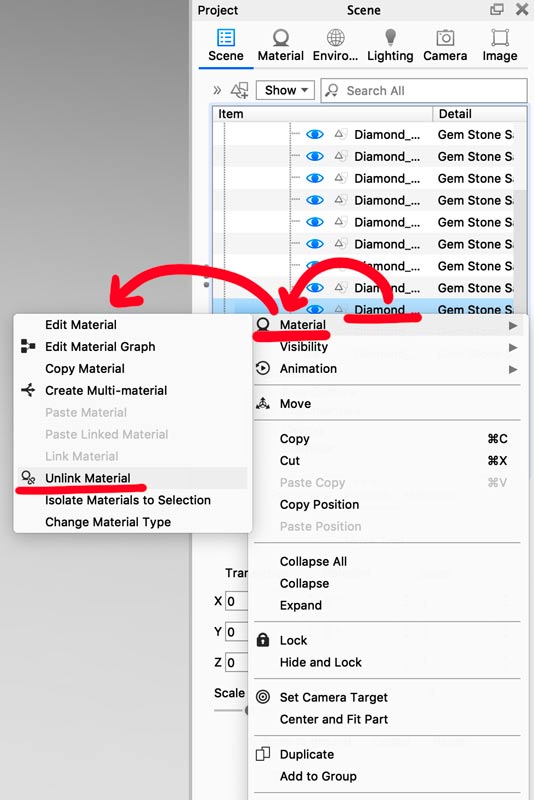Select Collapse in the context menu
The image size is (534, 800).
pyautogui.click(x=388, y=584)
